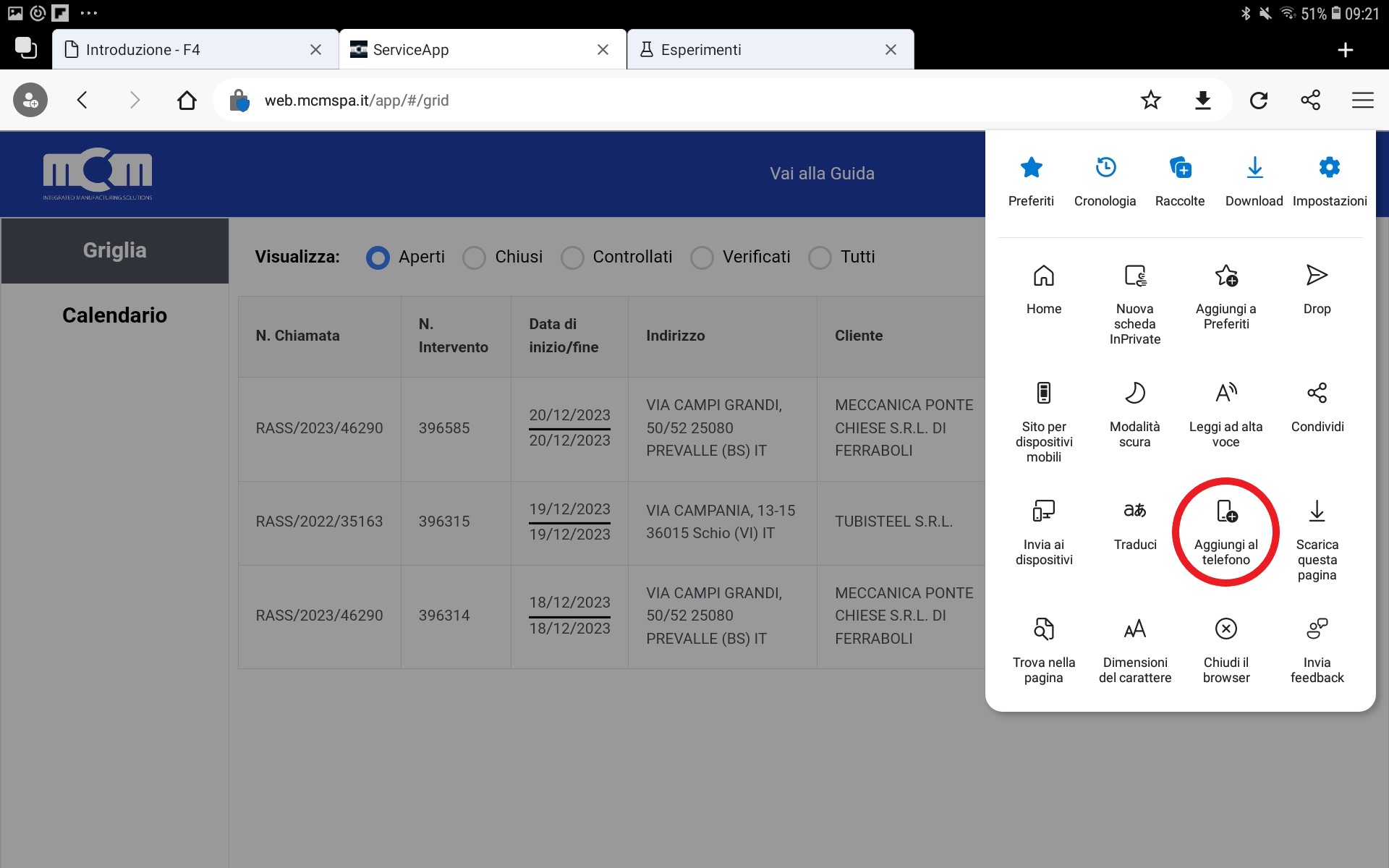
Task: Open Cronologia history from menu
Action: pos(1105,181)
